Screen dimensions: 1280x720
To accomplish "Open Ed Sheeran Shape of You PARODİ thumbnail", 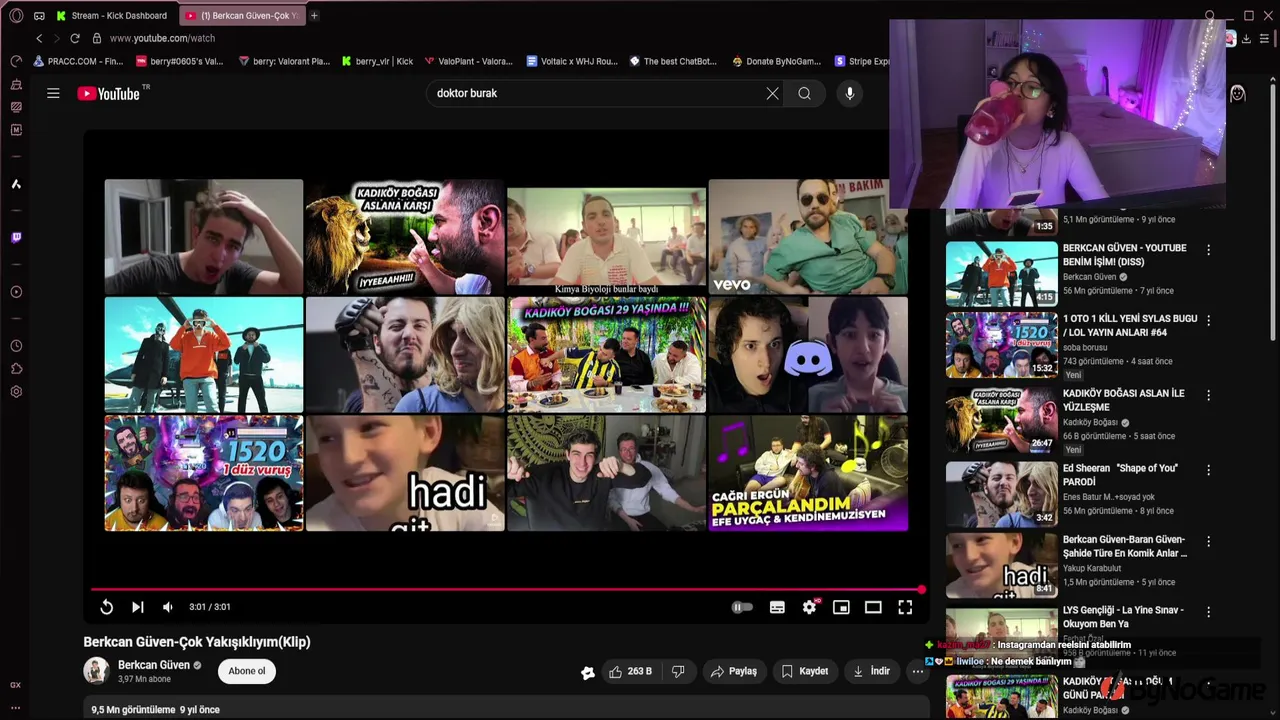I will (x=1001, y=494).
